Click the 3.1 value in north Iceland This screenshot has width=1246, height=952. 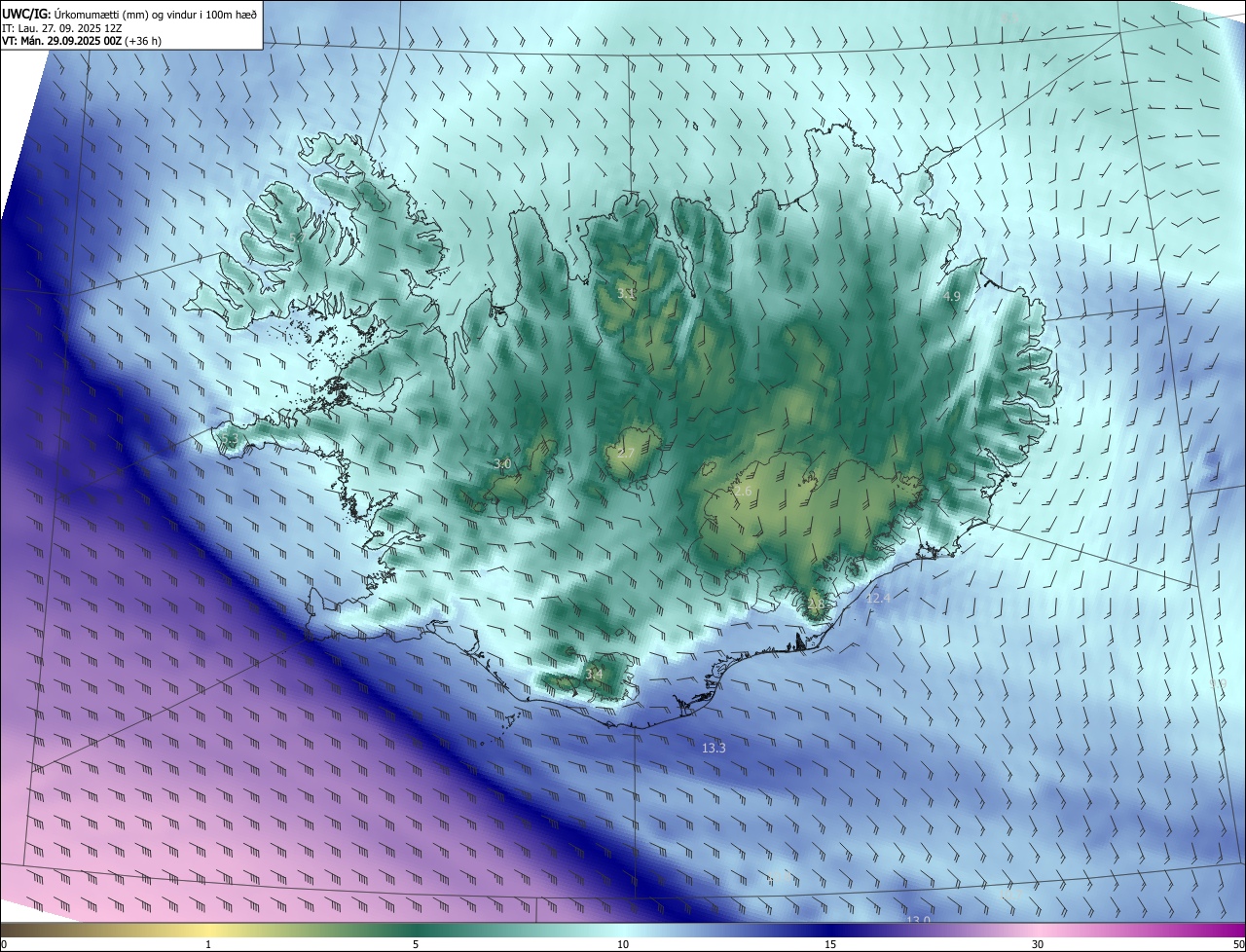click(626, 293)
